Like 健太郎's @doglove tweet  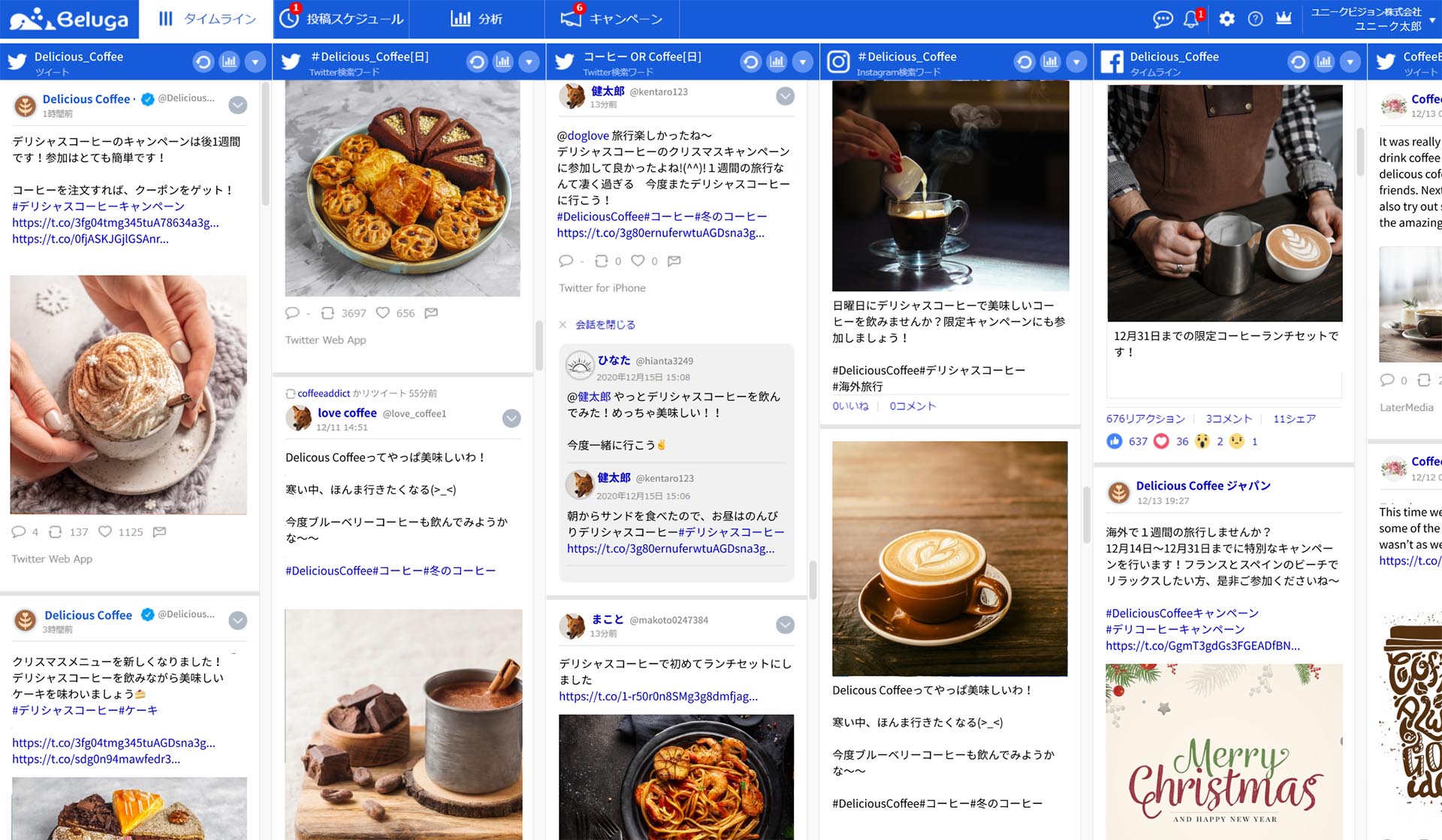point(638,260)
